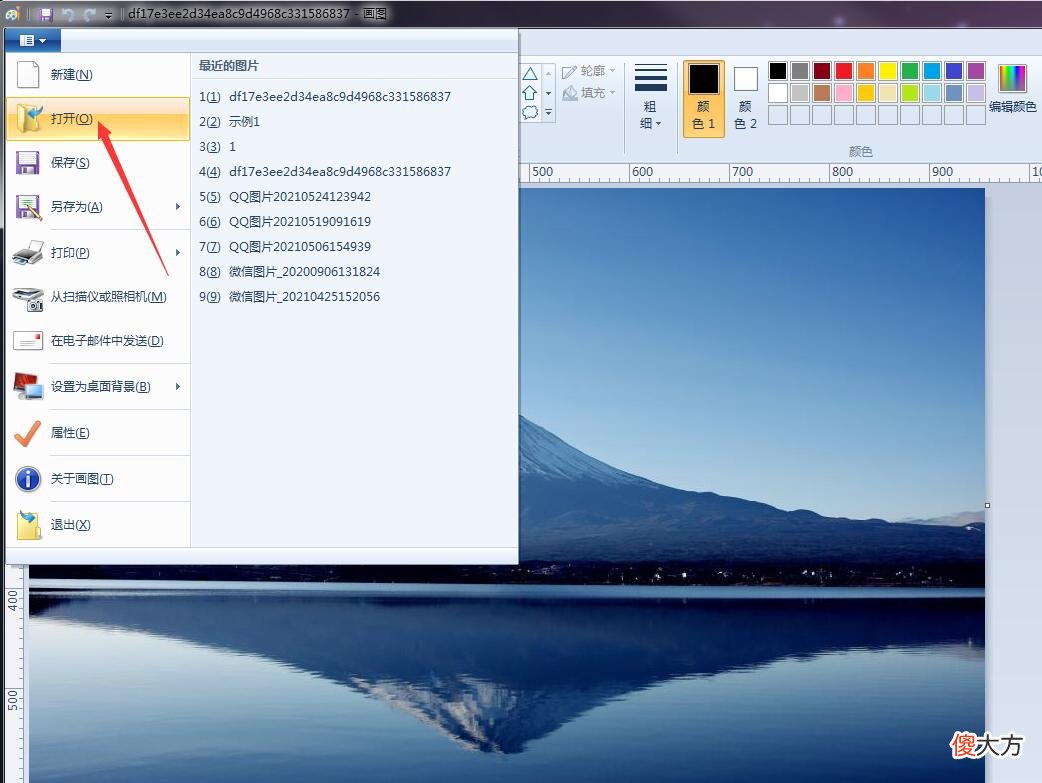This screenshot has height=783, width=1042.
Task: Open recent file 微信图片_20210425152056
Action: tap(290, 296)
